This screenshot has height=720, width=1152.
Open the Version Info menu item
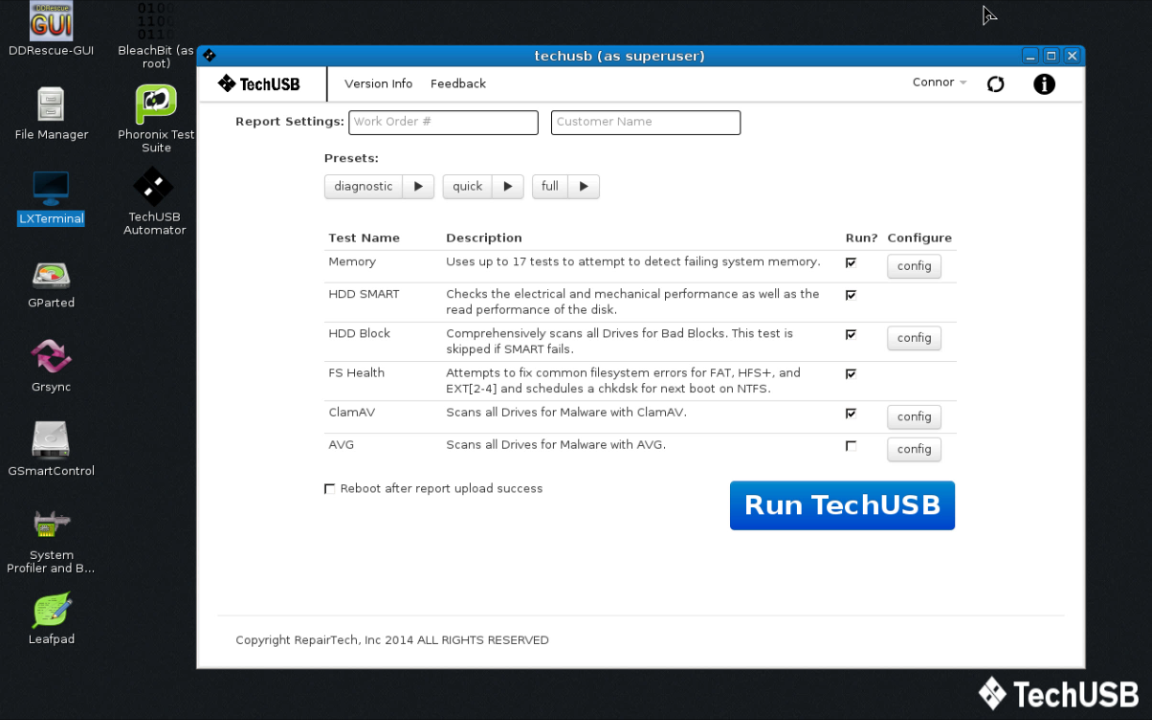click(x=378, y=84)
